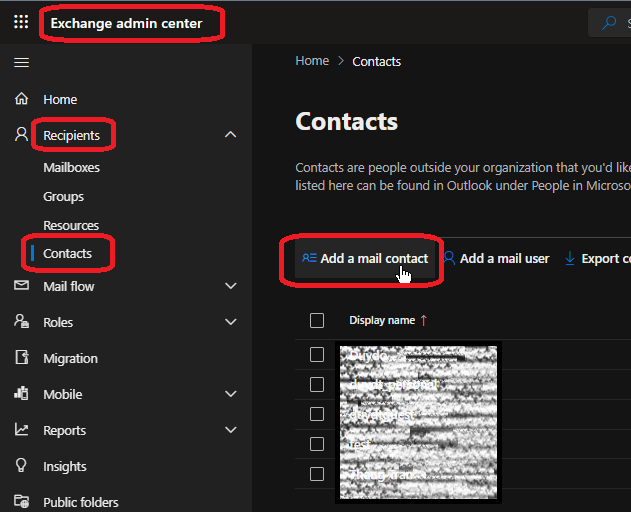The width and height of the screenshot is (631, 512).
Task: Expand the Mobile chevron
Action: coord(231,394)
